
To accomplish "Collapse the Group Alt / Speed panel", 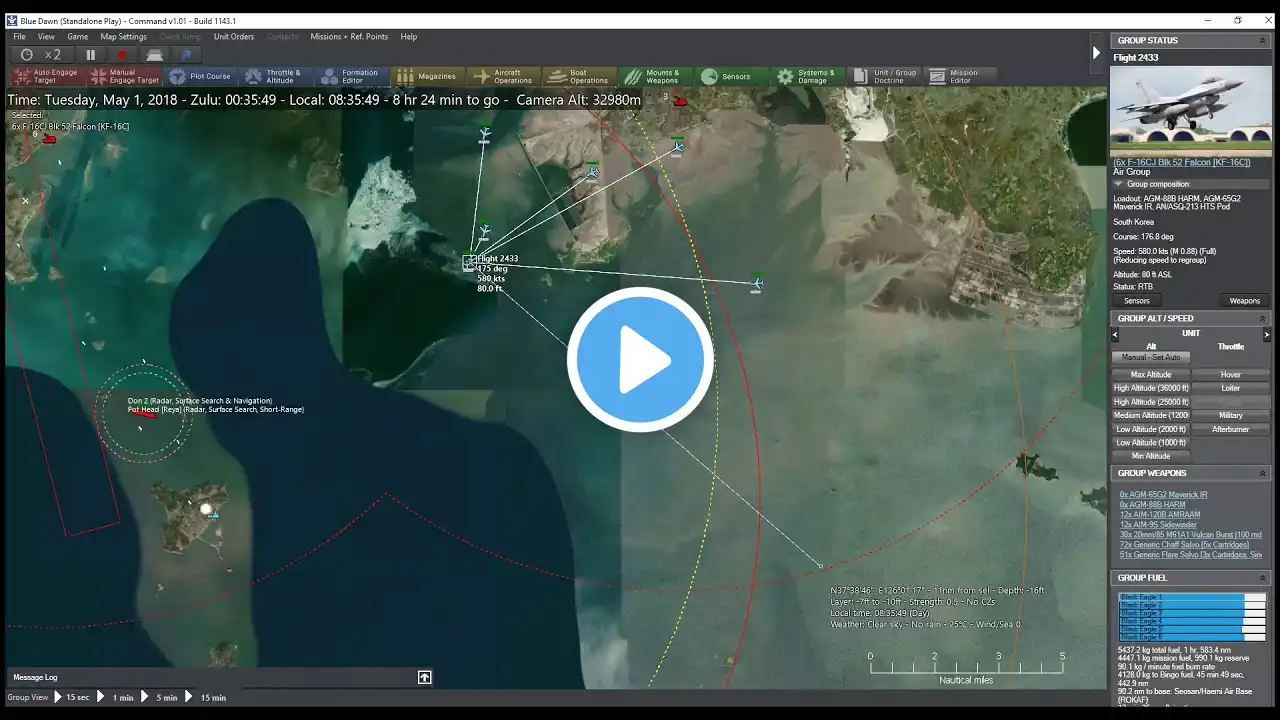I will (1262, 318).
